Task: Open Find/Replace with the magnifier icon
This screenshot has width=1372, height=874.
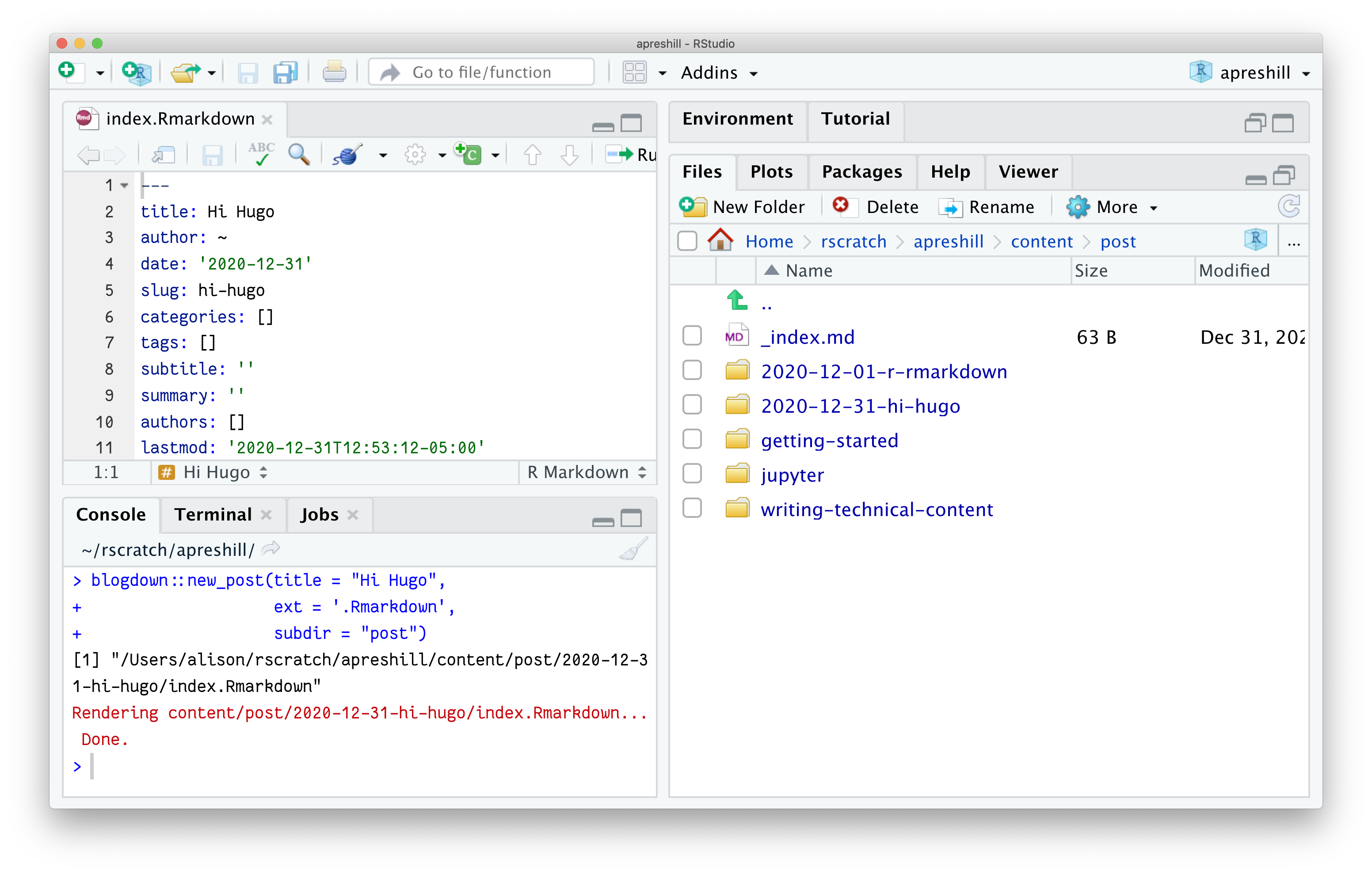Action: pos(299,154)
